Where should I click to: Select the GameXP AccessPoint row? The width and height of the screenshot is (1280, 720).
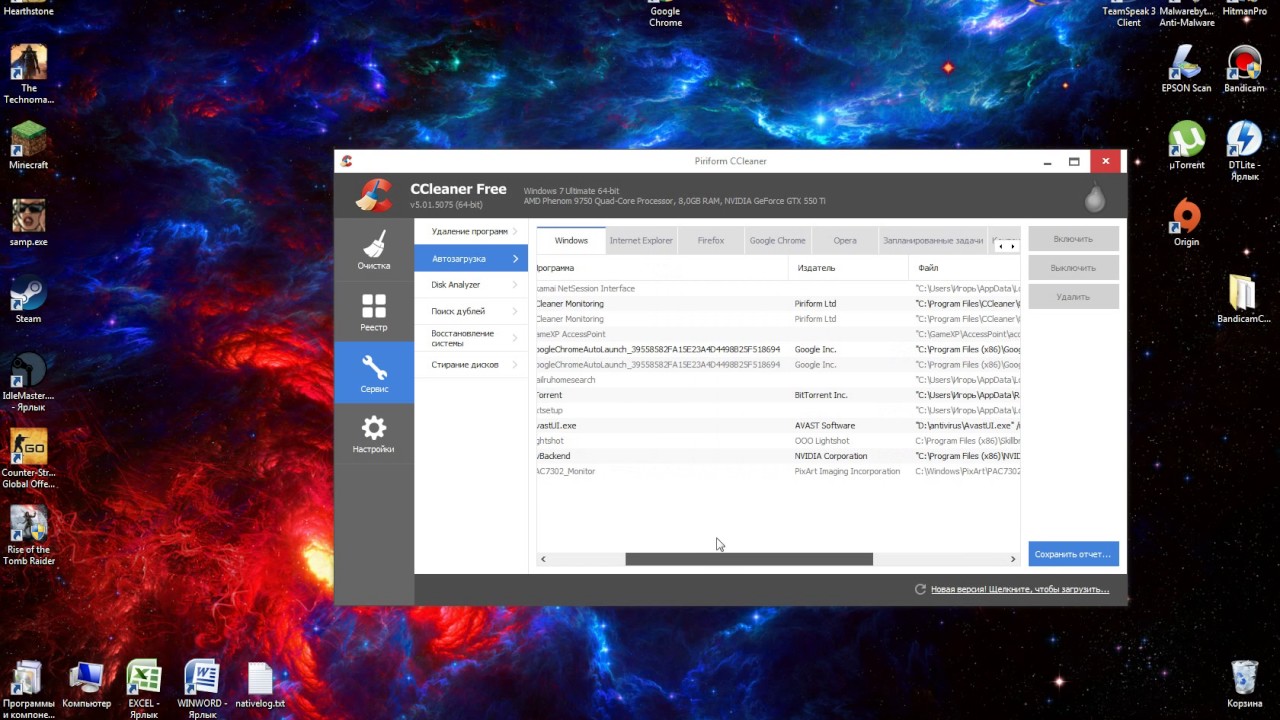[x=778, y=334]
